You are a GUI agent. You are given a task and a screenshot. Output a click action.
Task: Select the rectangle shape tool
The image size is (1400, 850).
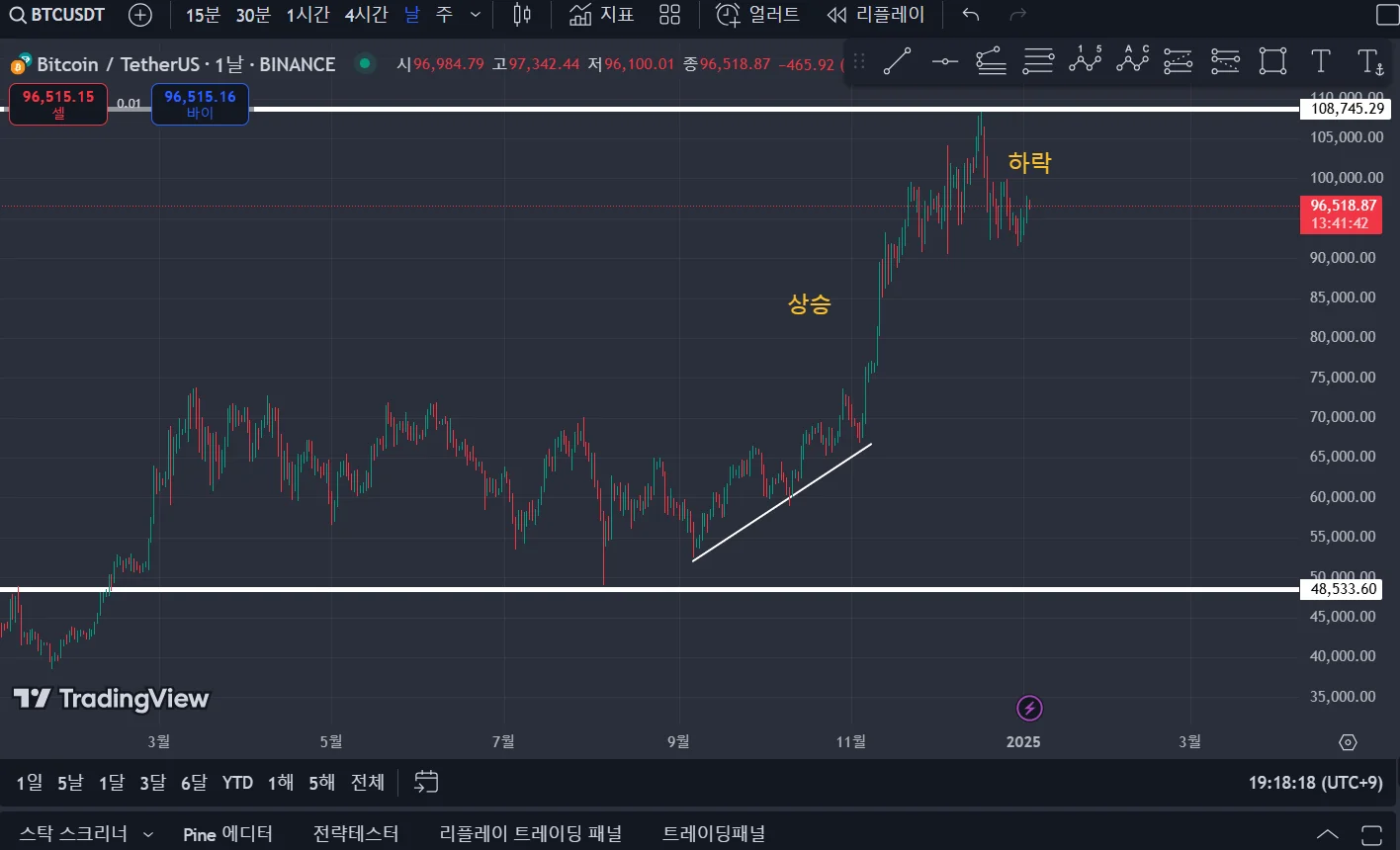point(1272,61)
